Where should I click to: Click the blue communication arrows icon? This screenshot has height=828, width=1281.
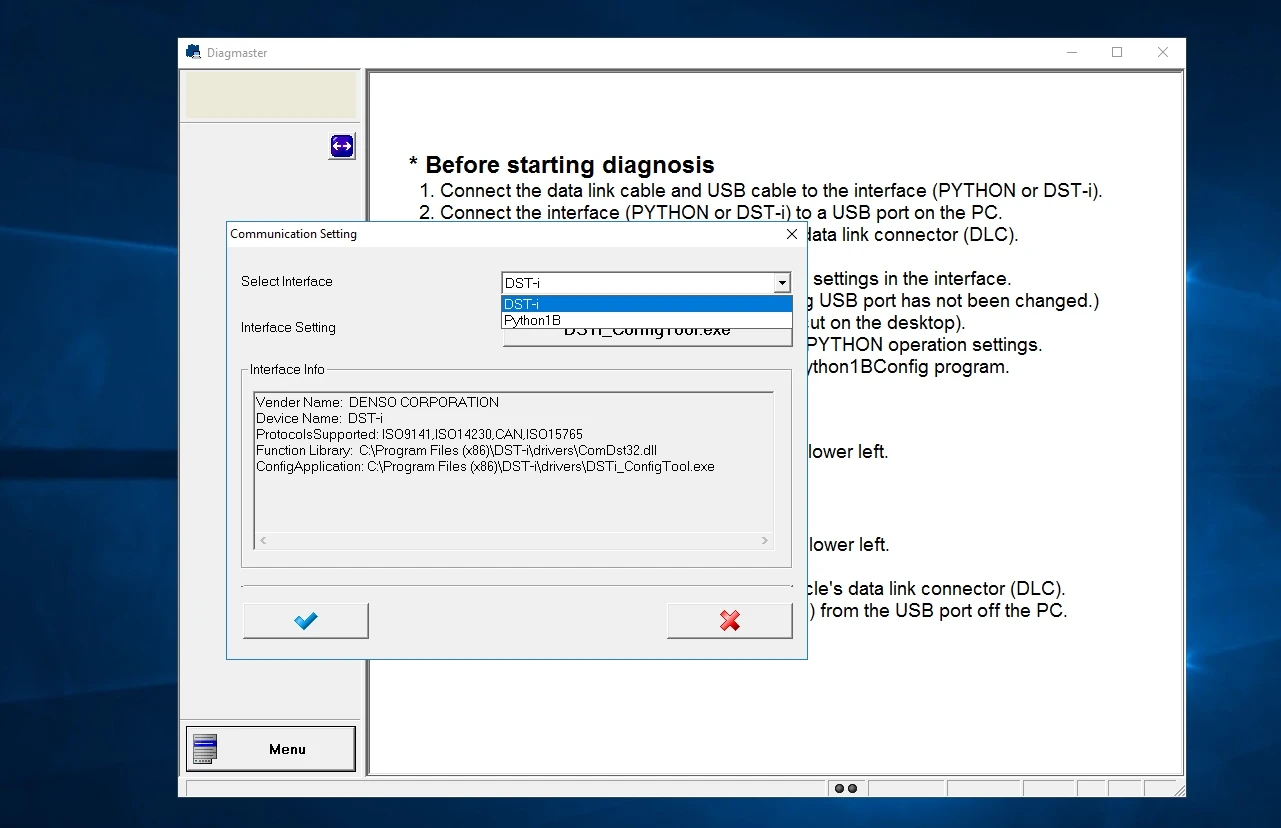pyautogui.click(x=342, y=146)
